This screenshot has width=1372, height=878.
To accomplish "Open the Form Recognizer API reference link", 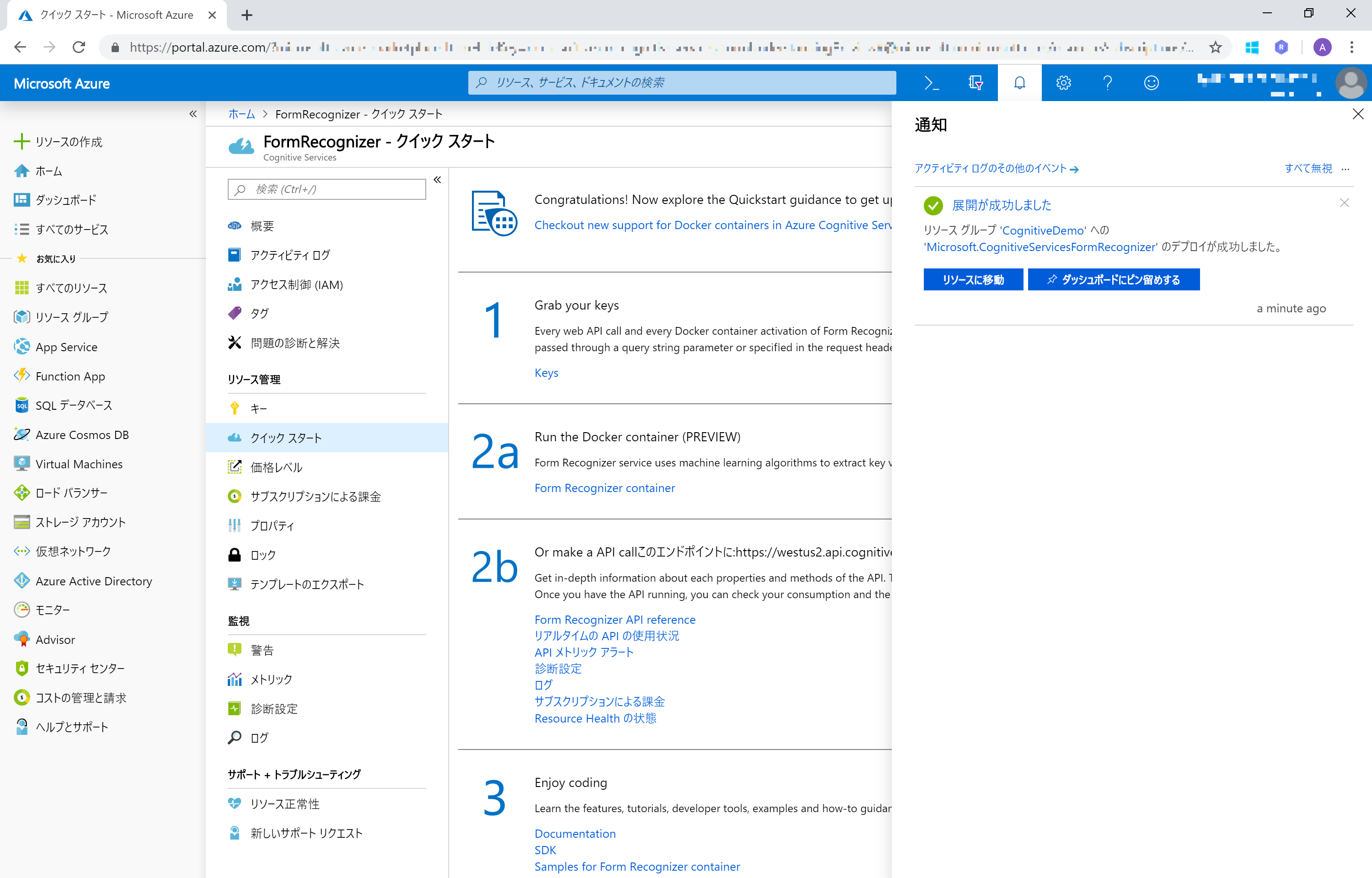I will (x=615, y=619).
